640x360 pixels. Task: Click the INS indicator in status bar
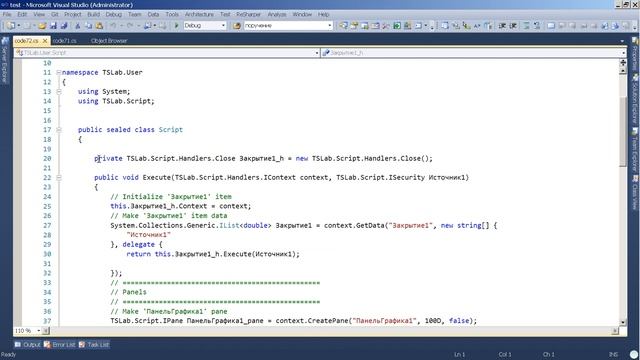click(x=613, y=354)
